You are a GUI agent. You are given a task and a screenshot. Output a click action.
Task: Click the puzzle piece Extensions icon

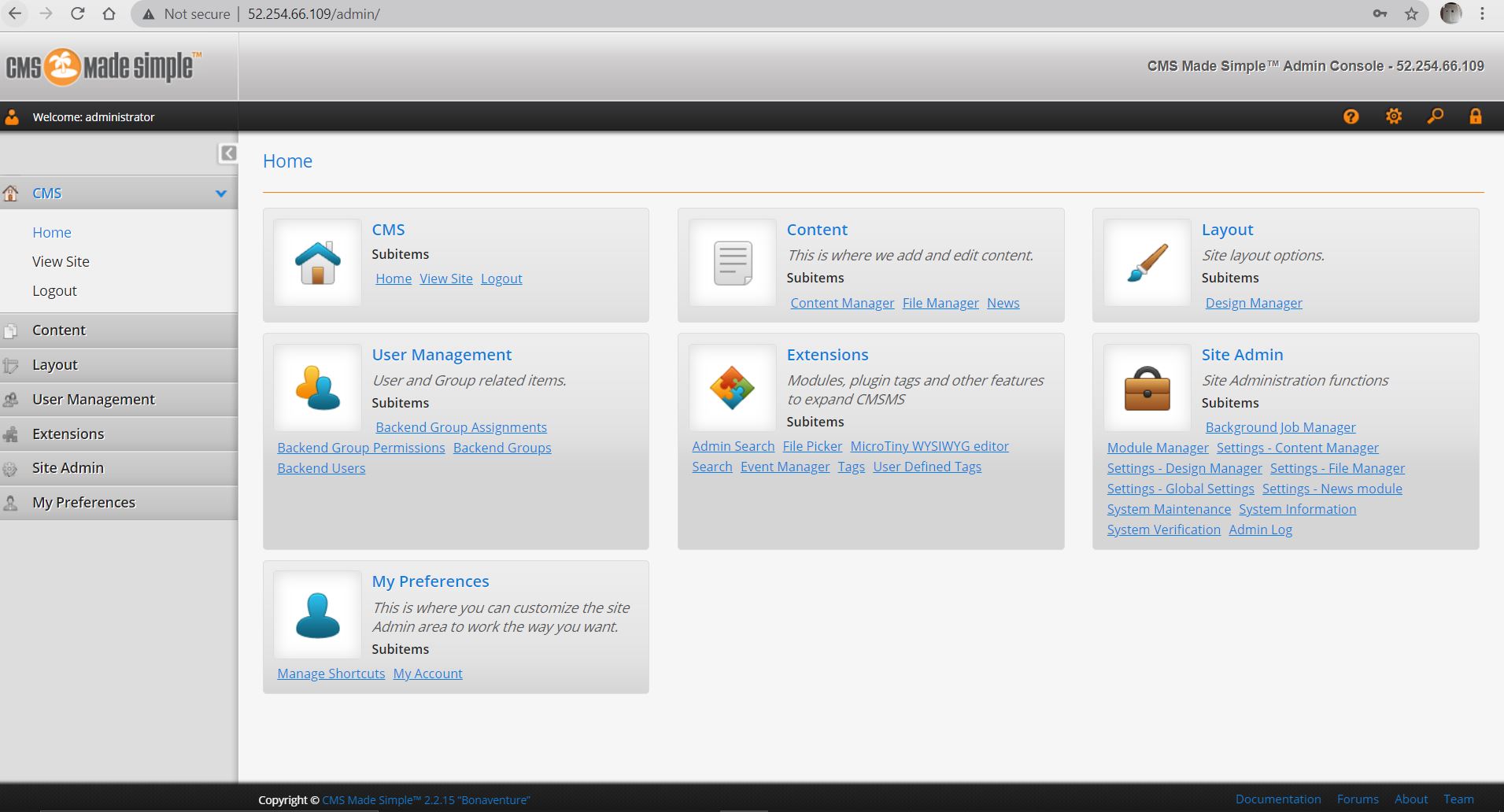[x=732, y=388]
